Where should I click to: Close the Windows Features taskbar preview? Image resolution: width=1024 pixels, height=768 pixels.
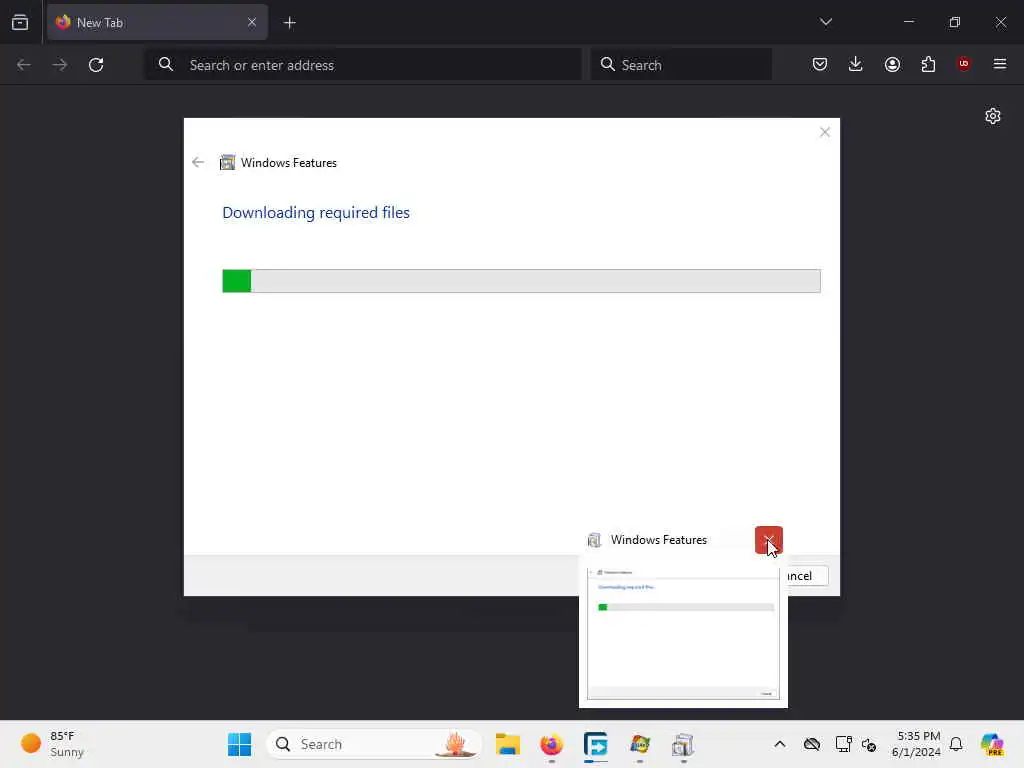[769, 540]
